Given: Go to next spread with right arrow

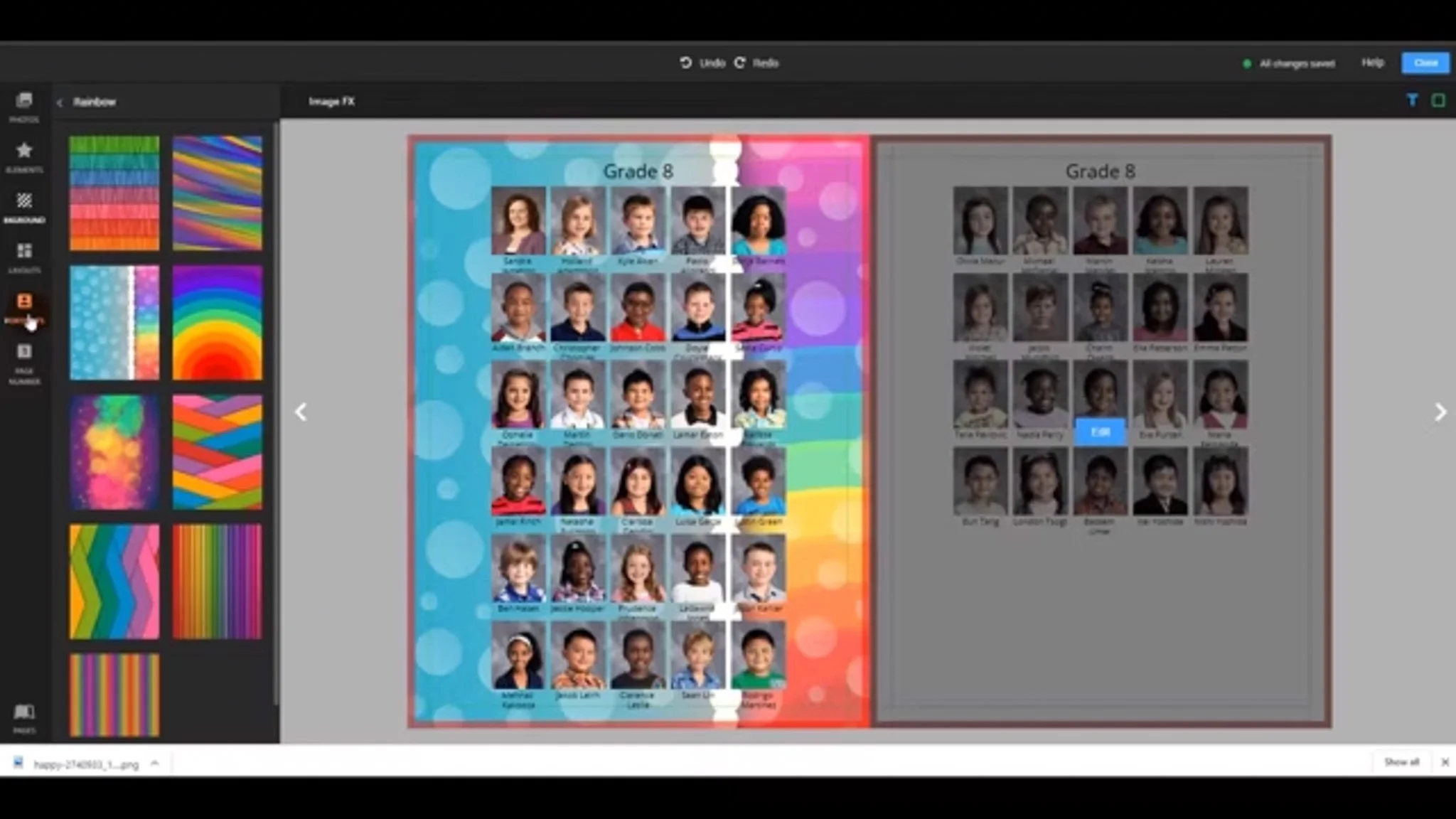Looking at the screenshot, I should (1440, 412).
